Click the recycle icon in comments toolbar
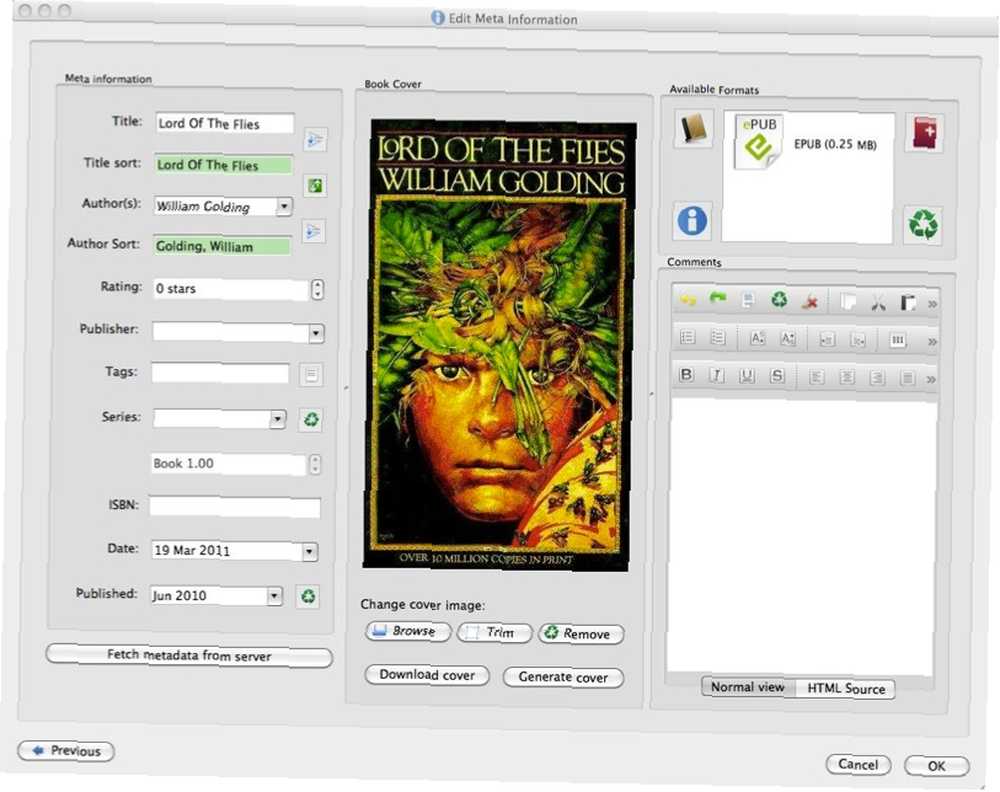 pos(779,299)
